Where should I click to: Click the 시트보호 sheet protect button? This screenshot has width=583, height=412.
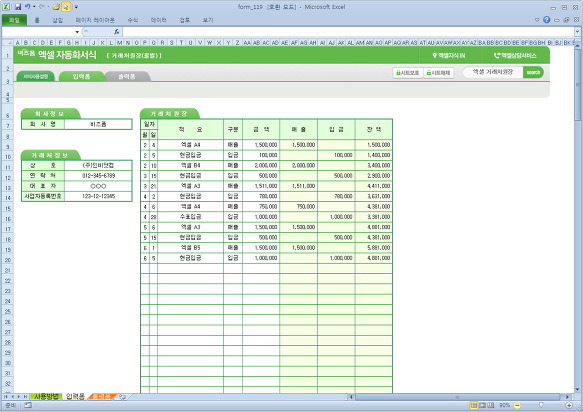[x=408, y=73]
